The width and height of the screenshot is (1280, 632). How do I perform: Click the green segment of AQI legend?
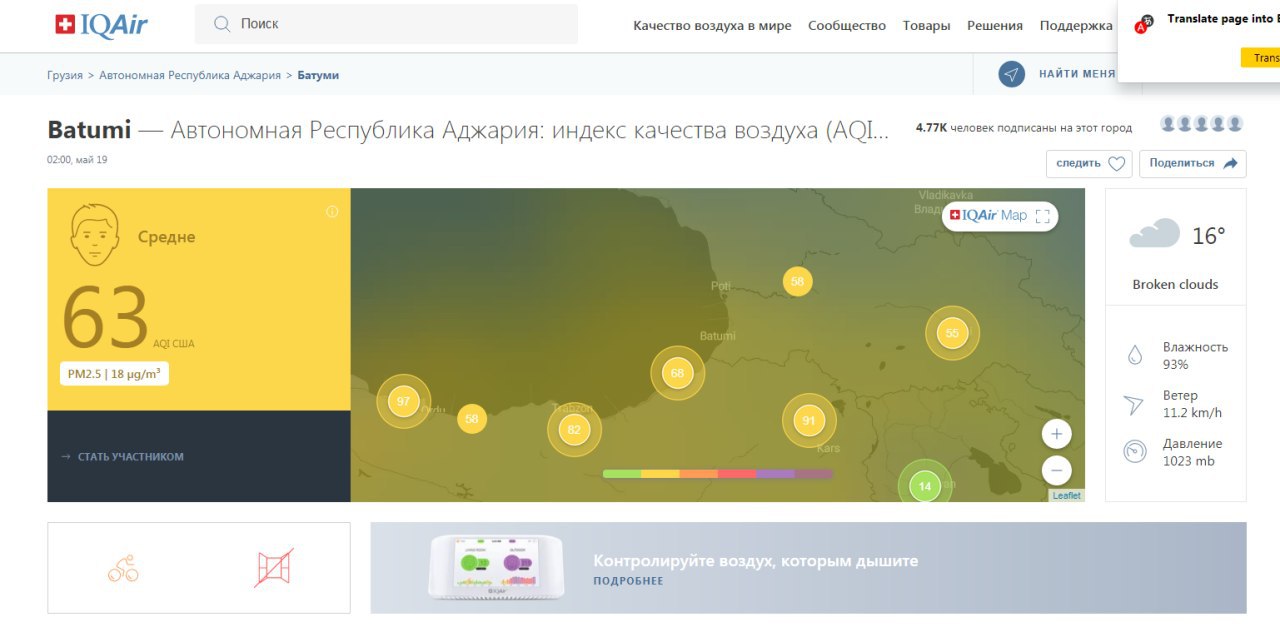621,474
